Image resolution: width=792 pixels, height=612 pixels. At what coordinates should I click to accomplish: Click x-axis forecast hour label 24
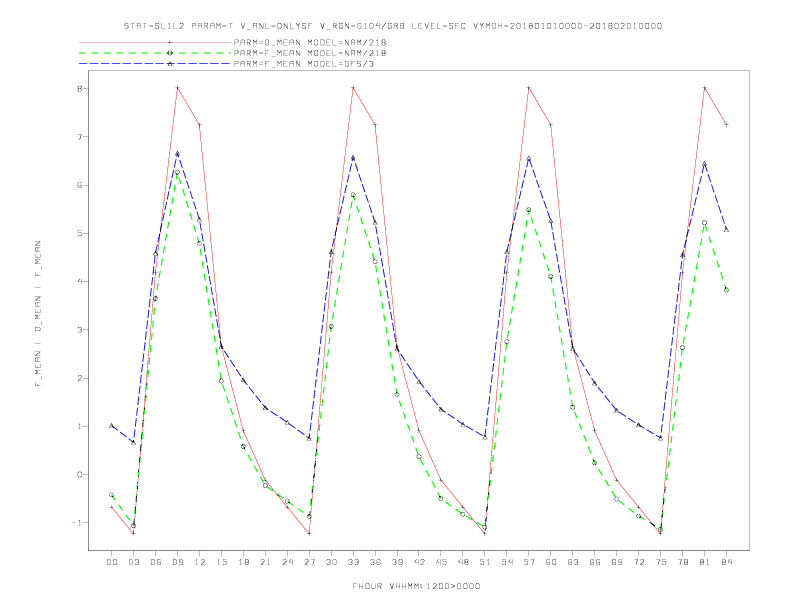pyautogui.click(x=287, y=562)
